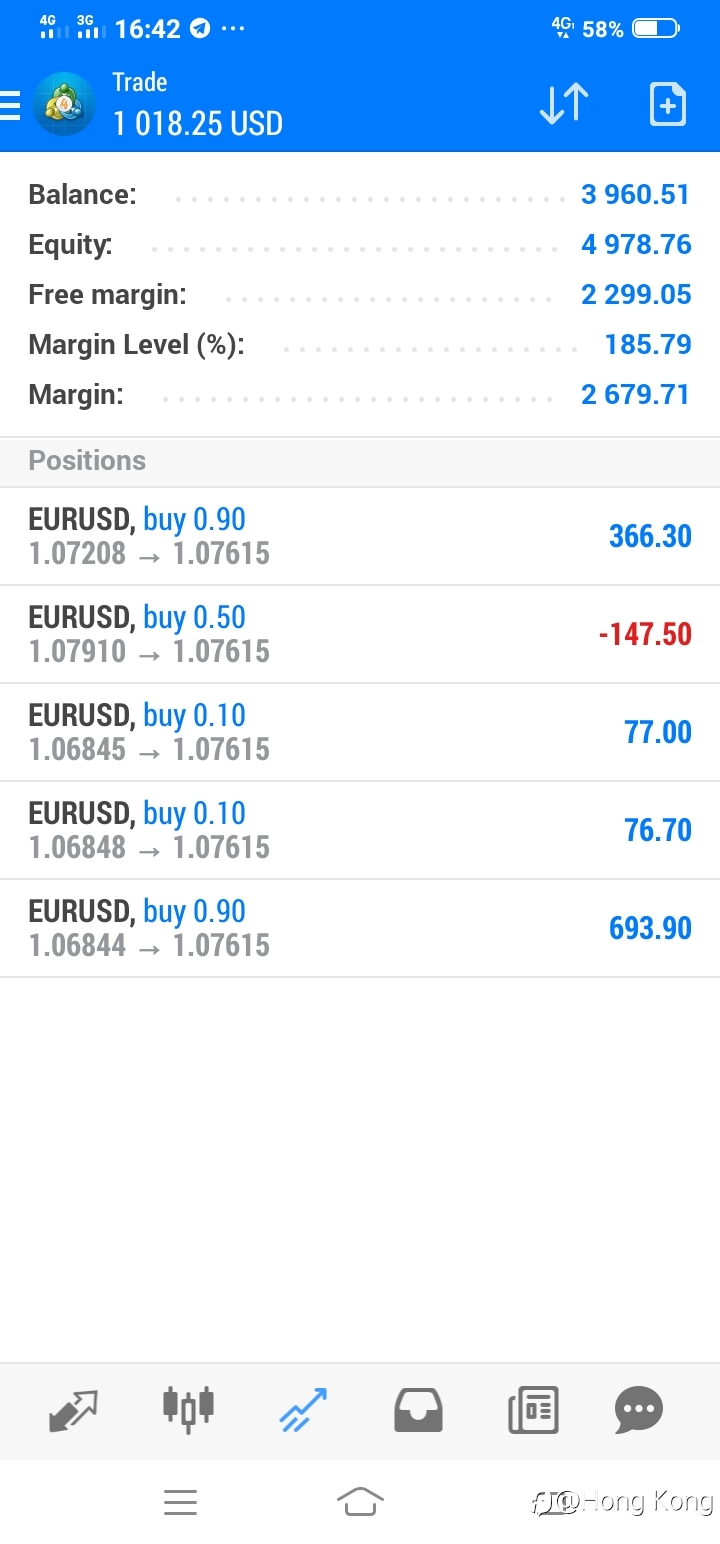The image size is (720, 1544).
Task: Select the Trade tab trend icon
Action: (x=303, y=1410)
